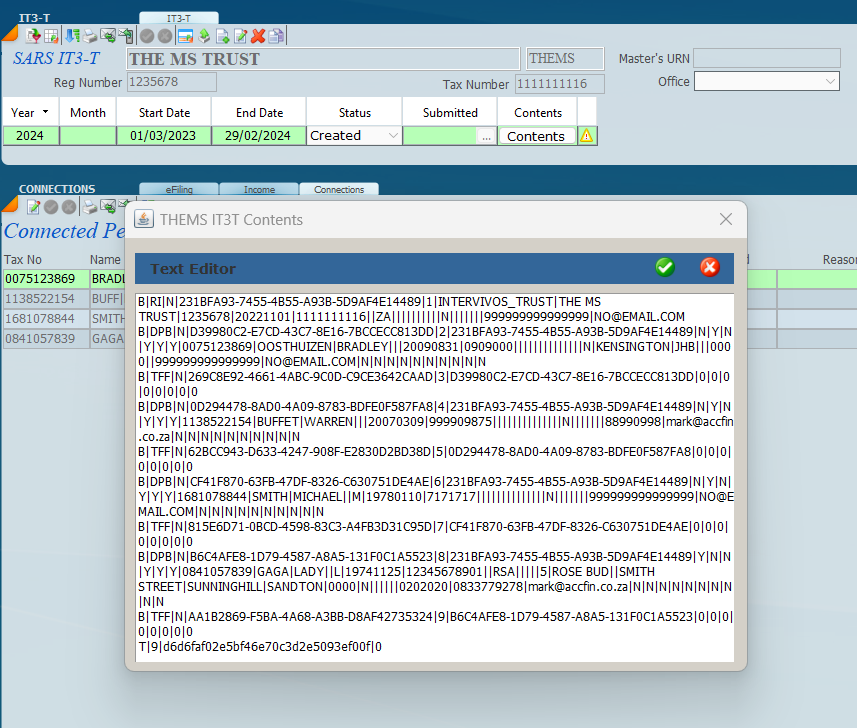Click the new record icon in top toolbar
This screenshot has height=728, width=857.
[223, 36]
